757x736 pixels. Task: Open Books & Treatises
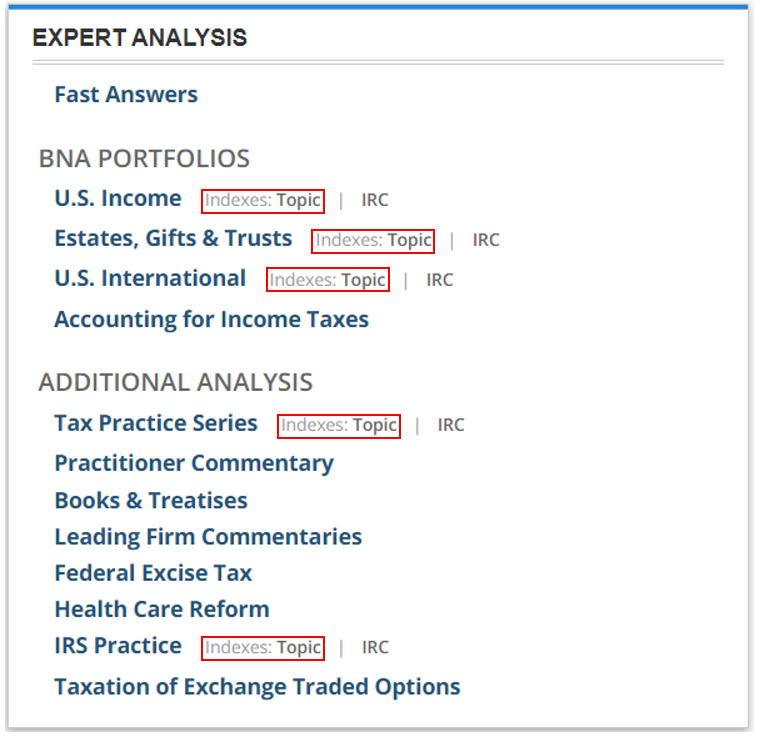click(x=151, y=501)
